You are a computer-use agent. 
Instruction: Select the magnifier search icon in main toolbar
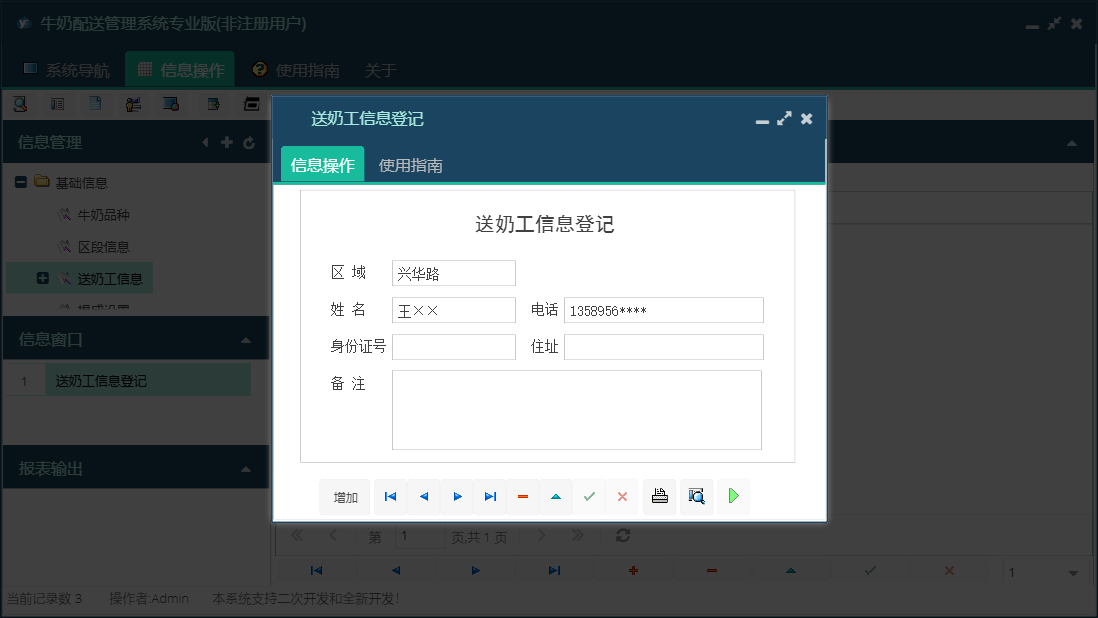pos(21,104)
